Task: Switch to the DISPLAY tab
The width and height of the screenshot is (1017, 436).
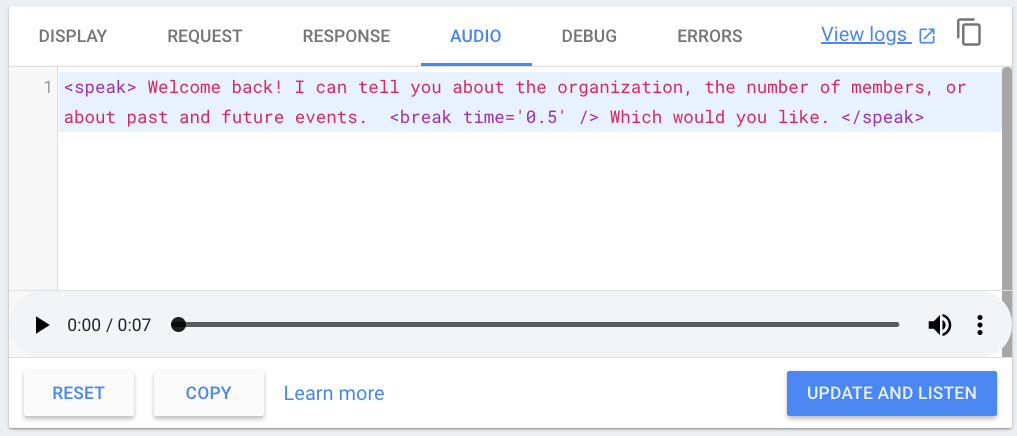Action: click(73, 36)
